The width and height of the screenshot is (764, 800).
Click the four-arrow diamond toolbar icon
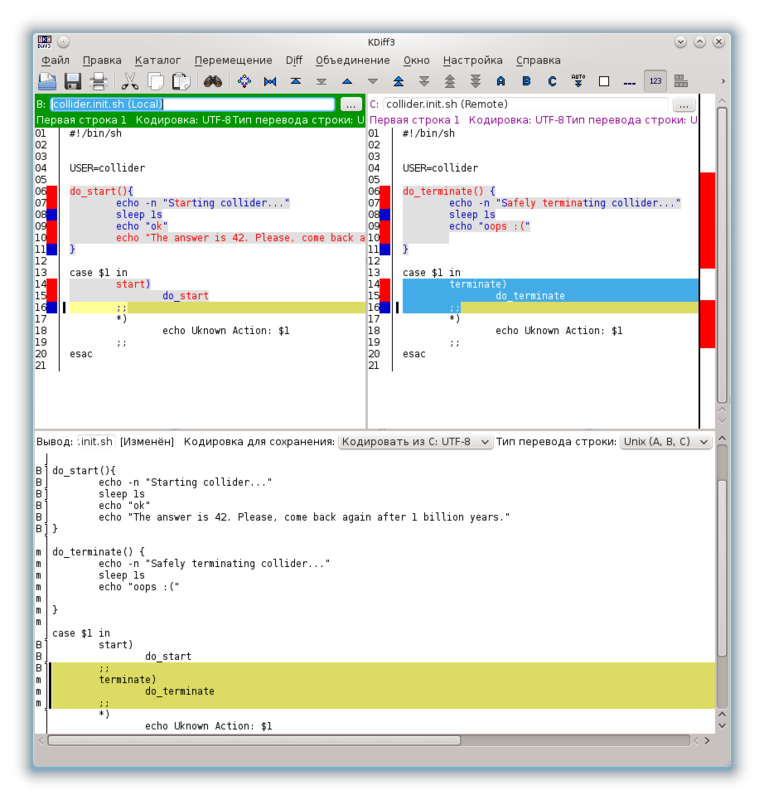point(244,81)
